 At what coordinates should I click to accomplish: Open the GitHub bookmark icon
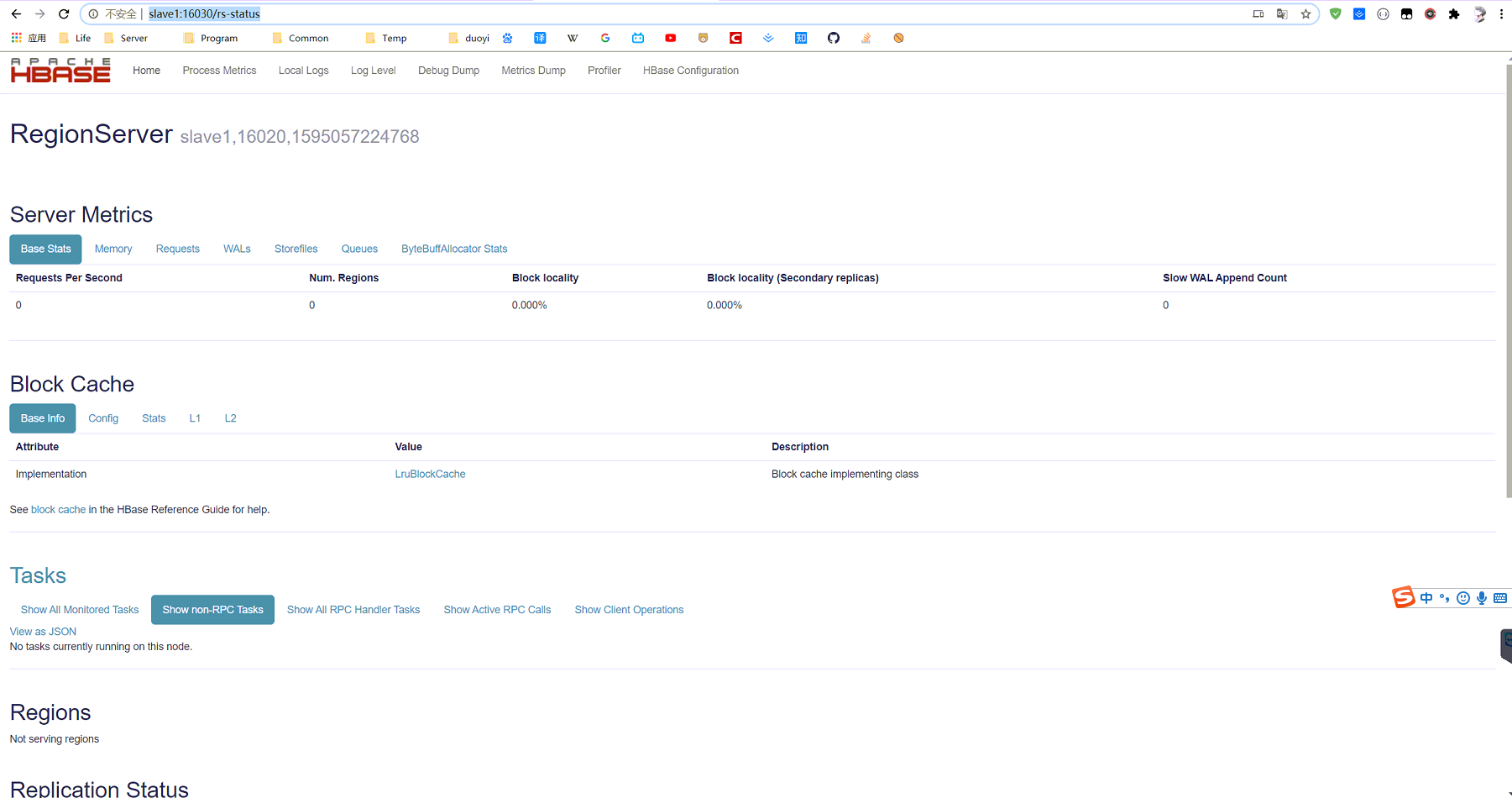834,38
